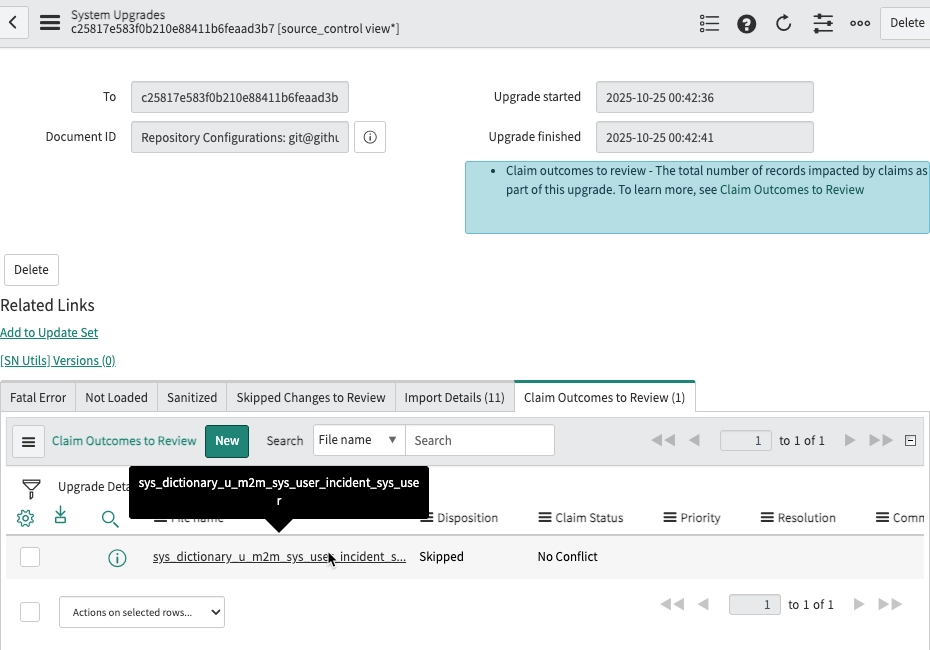Show Document ID record info icon
This screenshot has height=650, width=930.
(370, 137)
